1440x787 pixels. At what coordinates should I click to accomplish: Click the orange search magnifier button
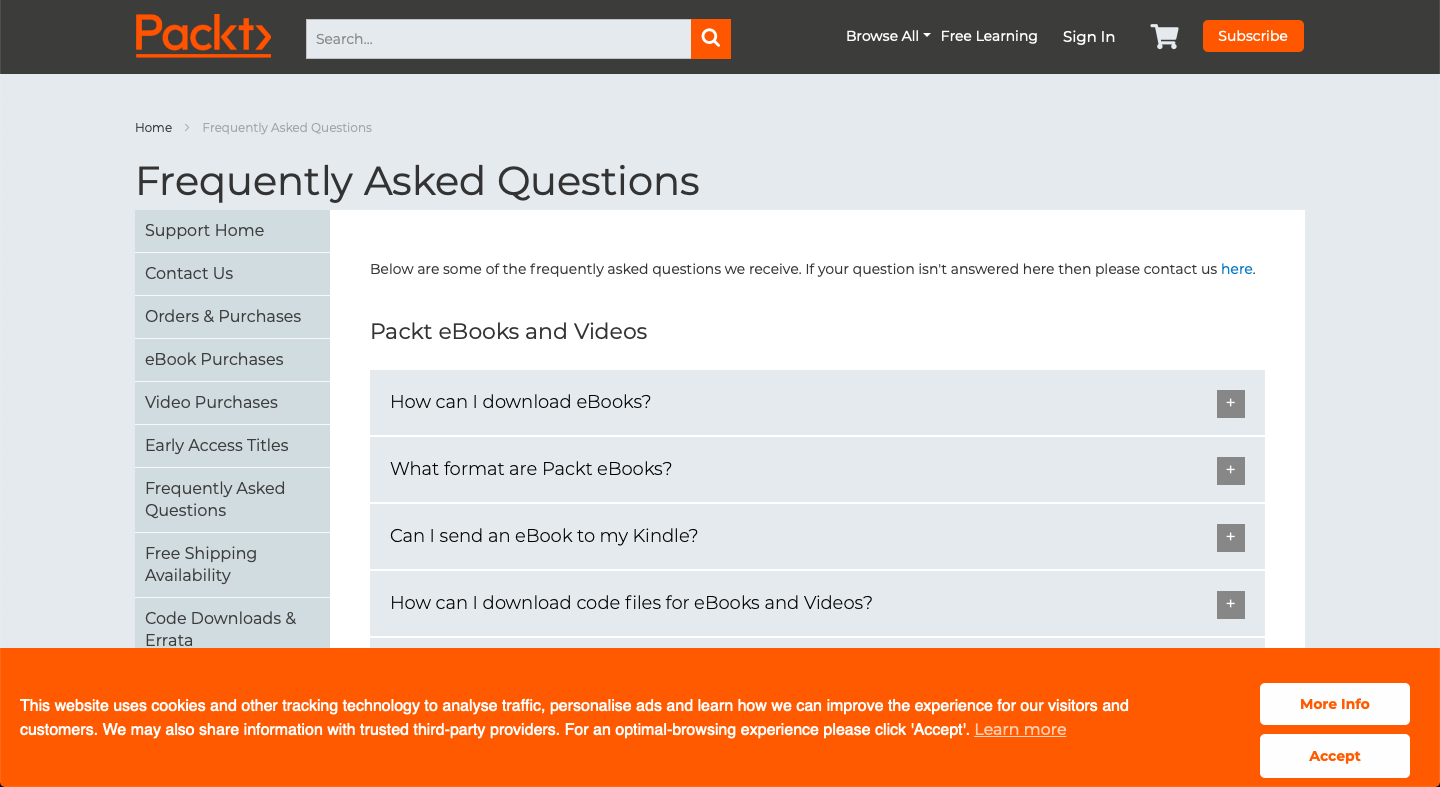coord(711,39)
